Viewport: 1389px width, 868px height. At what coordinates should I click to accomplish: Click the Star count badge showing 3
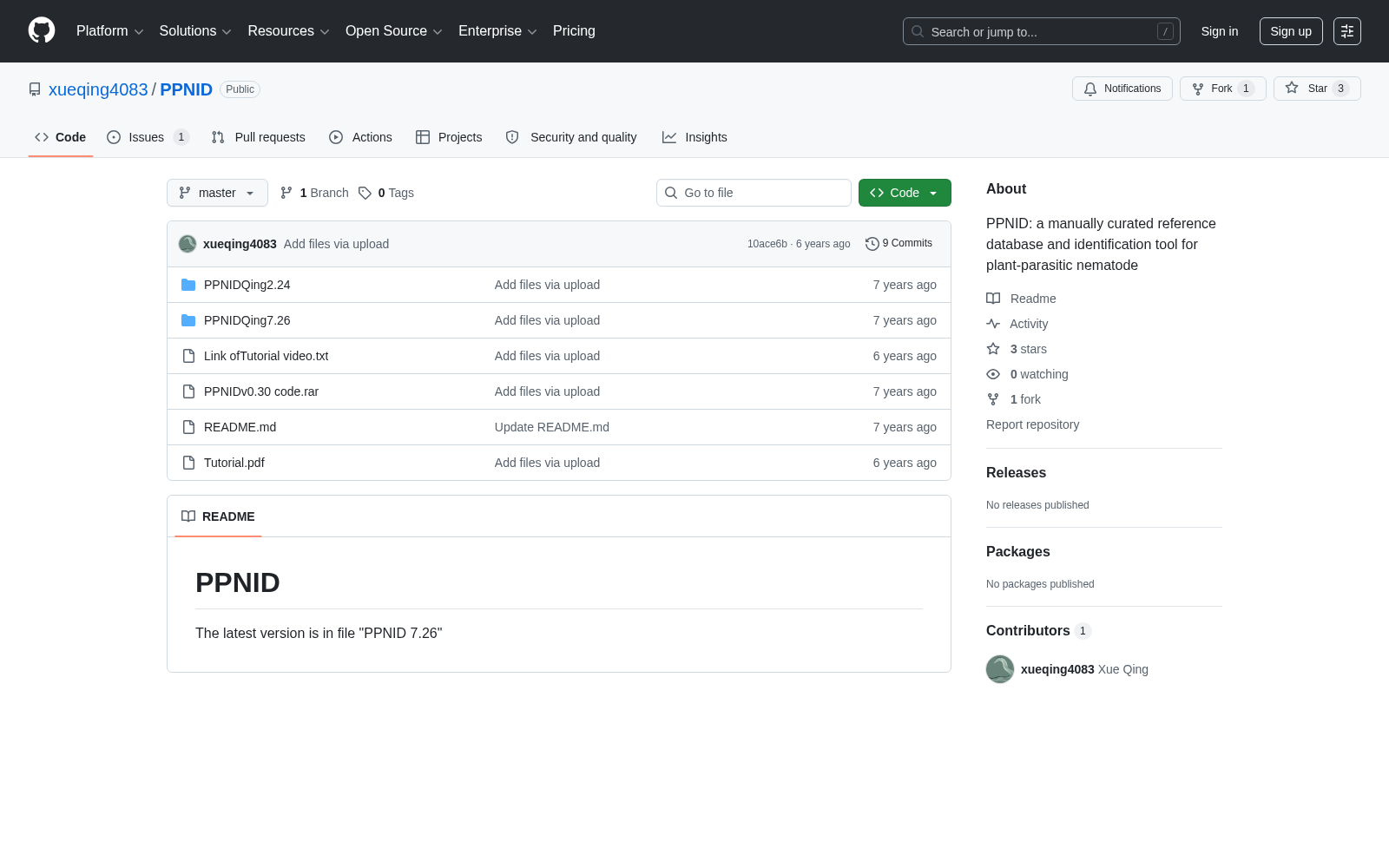point(1340,89)
